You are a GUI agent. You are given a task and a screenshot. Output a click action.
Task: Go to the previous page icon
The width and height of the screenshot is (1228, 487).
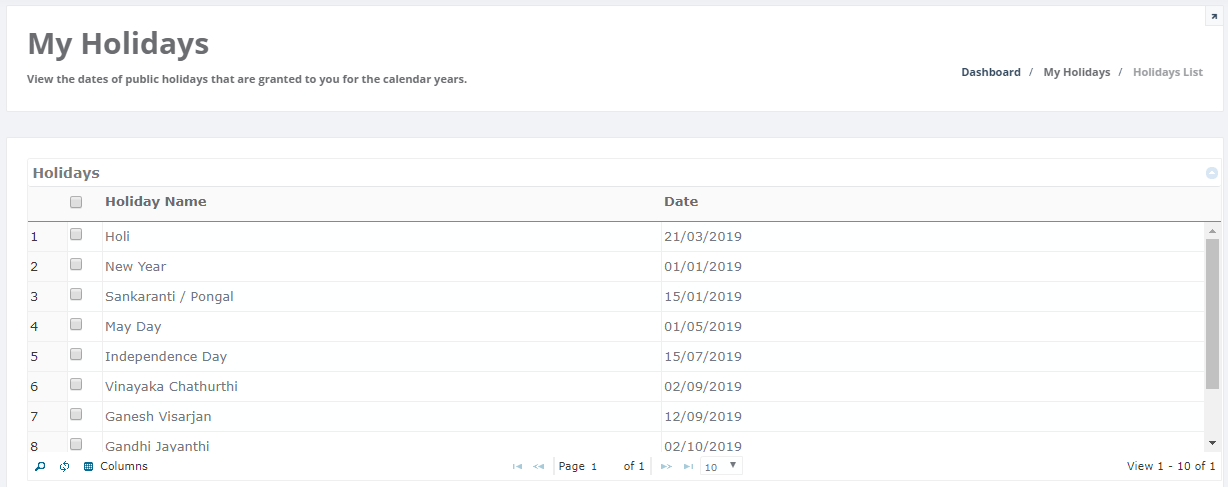(539, 466)
